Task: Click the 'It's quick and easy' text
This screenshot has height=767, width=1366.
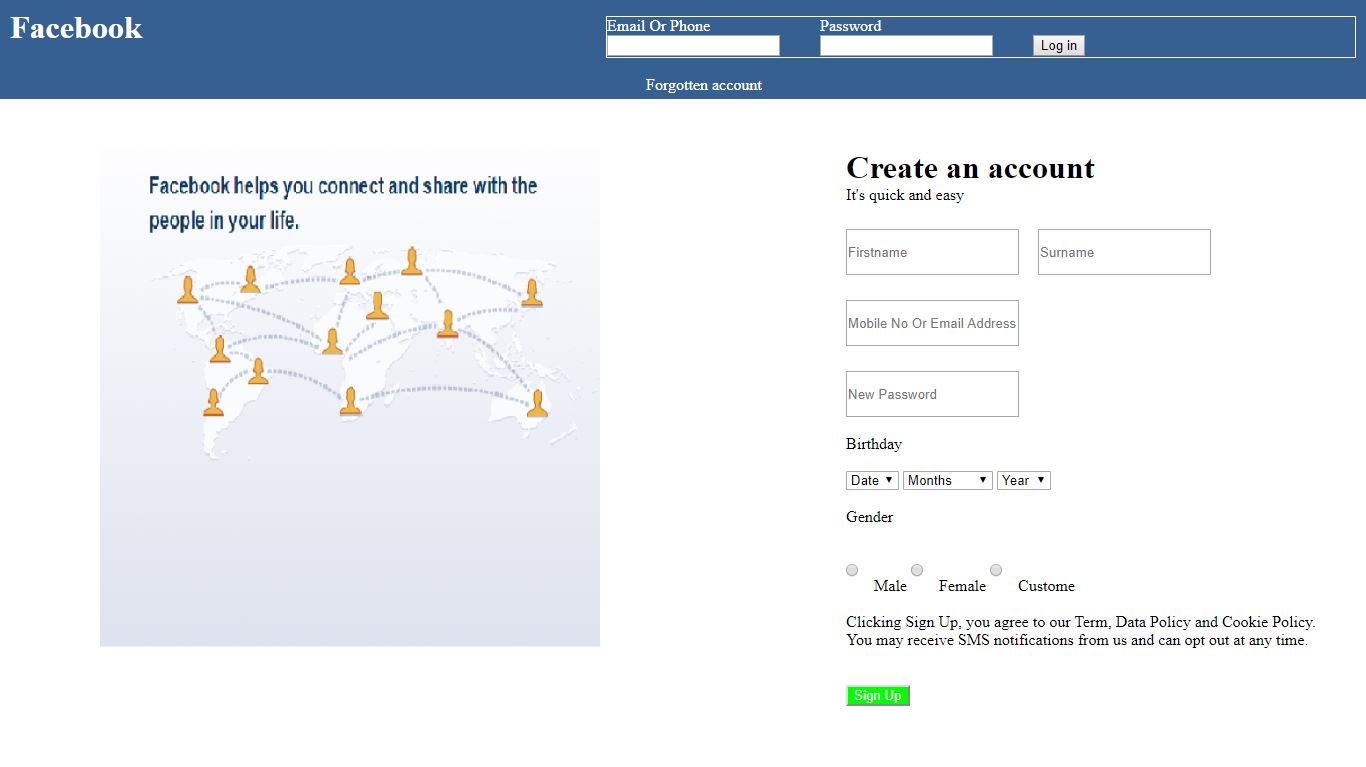Action: coord(905,195)
